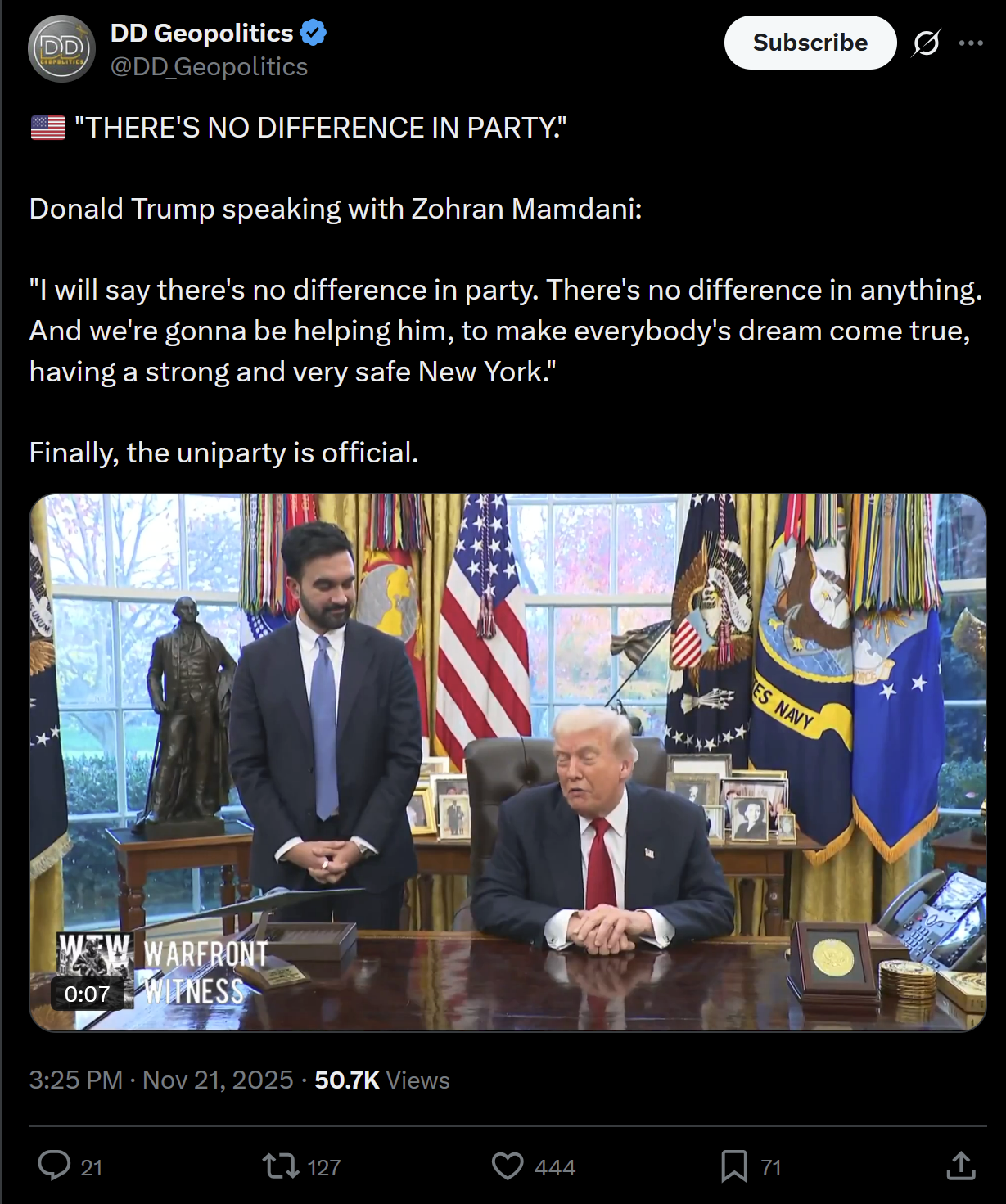
Task: Click the DD Geopolitics display name
Action: [x=201, y=33]
